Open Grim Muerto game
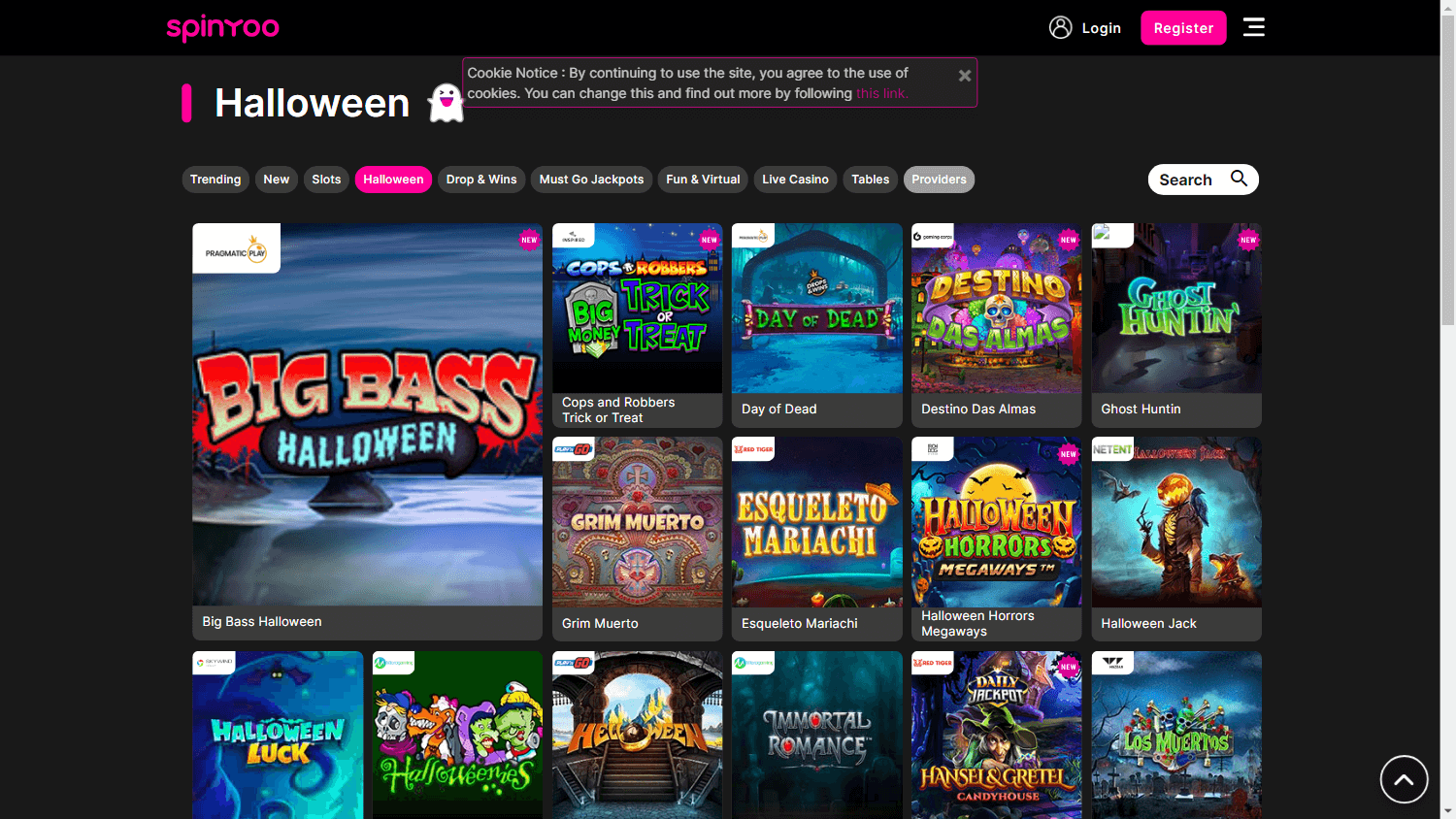This screenshot has width=1456, height=819. pos(637,539)
